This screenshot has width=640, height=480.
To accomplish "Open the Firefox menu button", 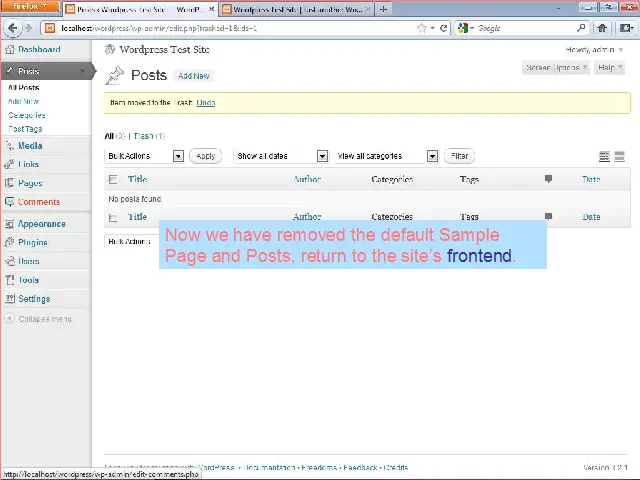I will tap(24, 7).
